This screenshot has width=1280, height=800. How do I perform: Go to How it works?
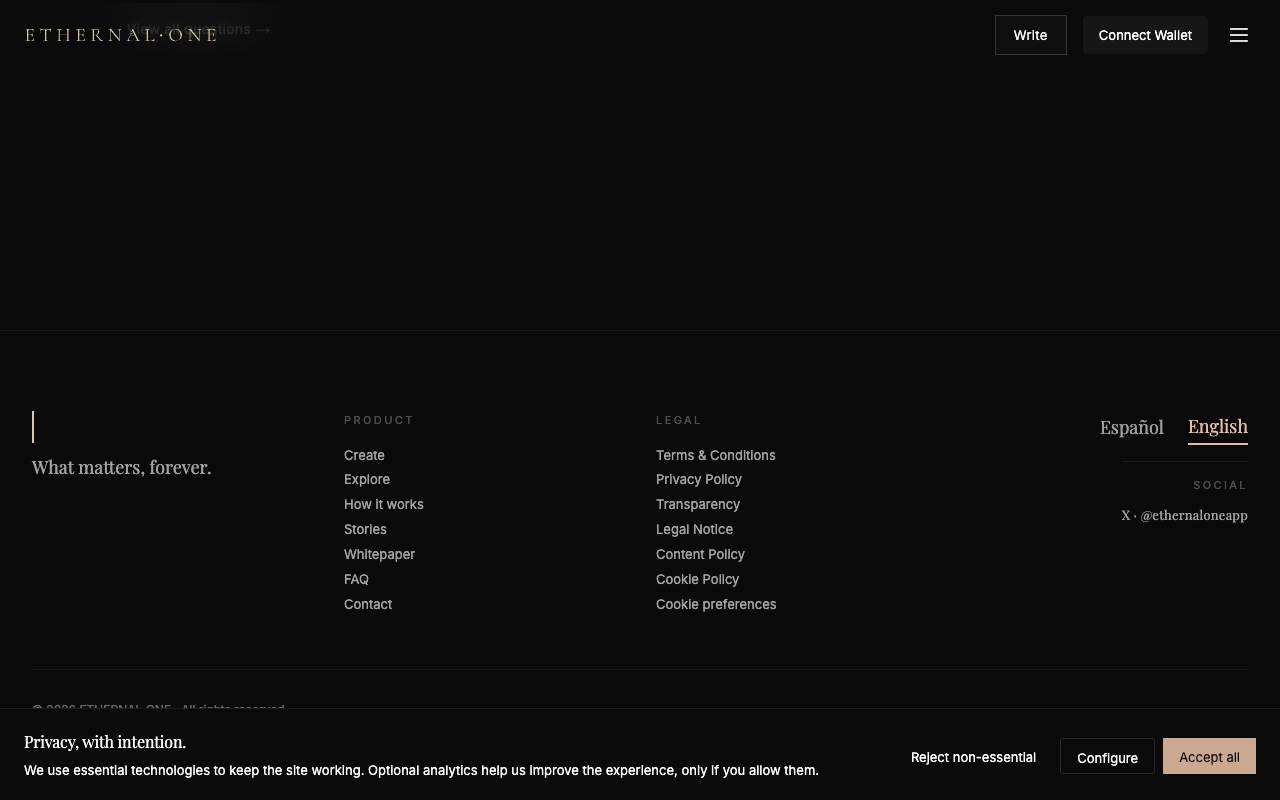384,504
